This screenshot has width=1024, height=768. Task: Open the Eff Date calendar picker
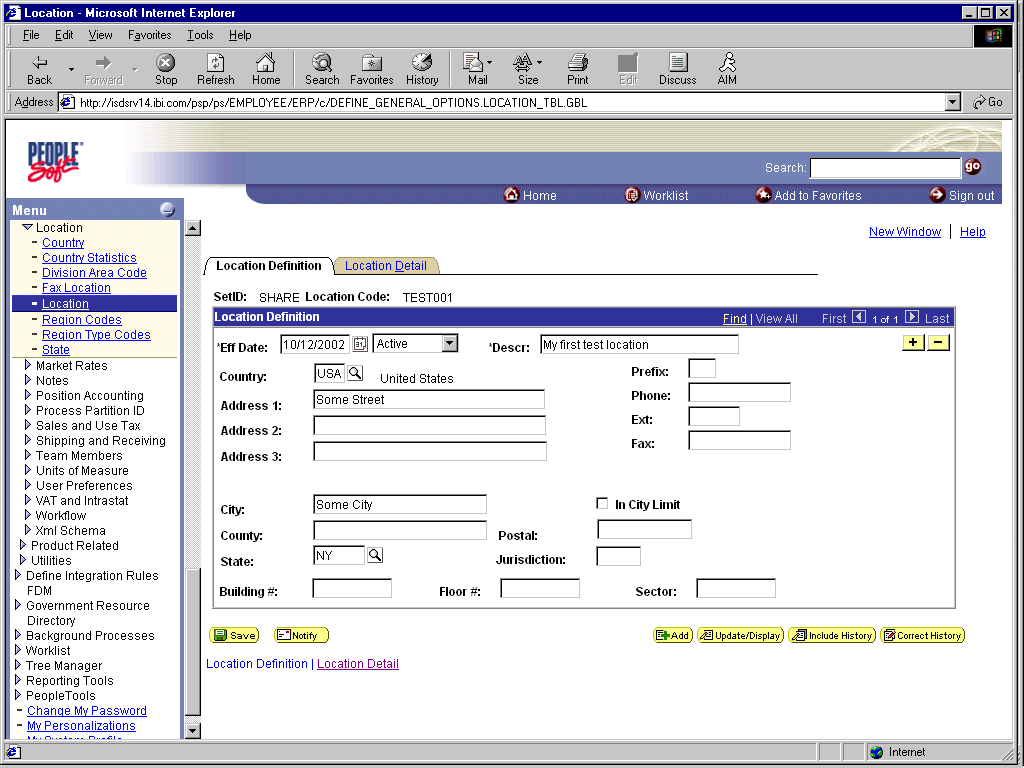click(x=359, y=343)
